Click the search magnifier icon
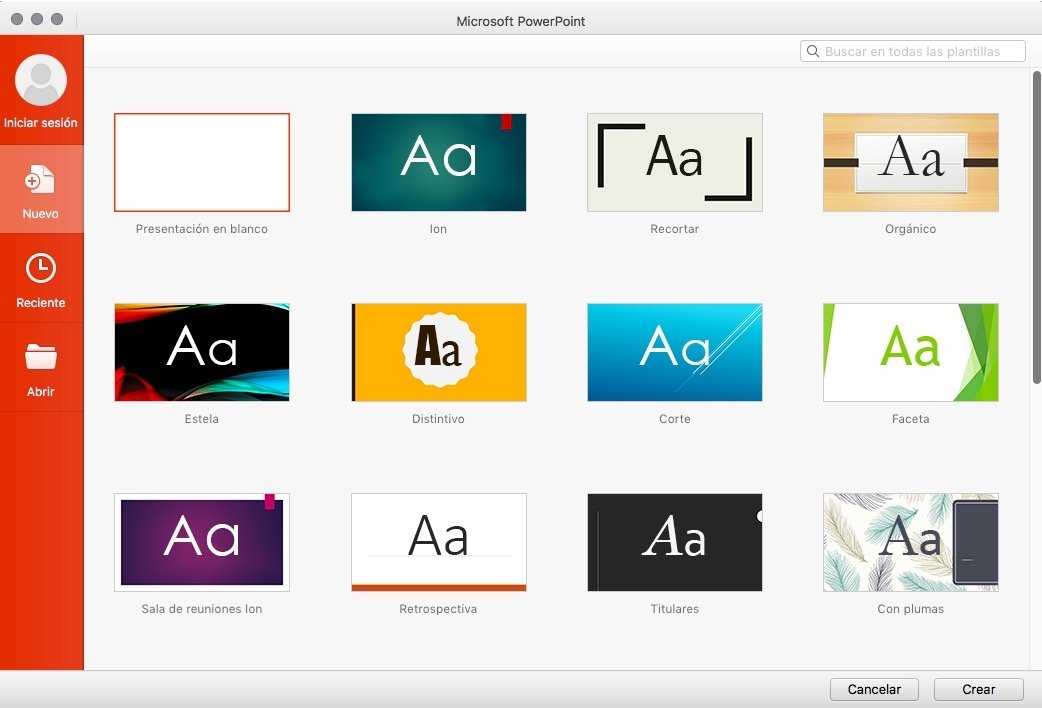 click(x=813, y=51)
